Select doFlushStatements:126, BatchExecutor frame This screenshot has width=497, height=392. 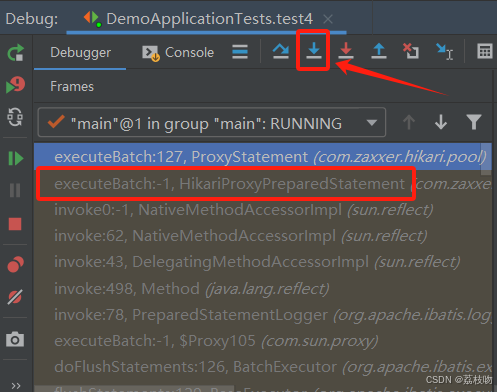(263, 367)
